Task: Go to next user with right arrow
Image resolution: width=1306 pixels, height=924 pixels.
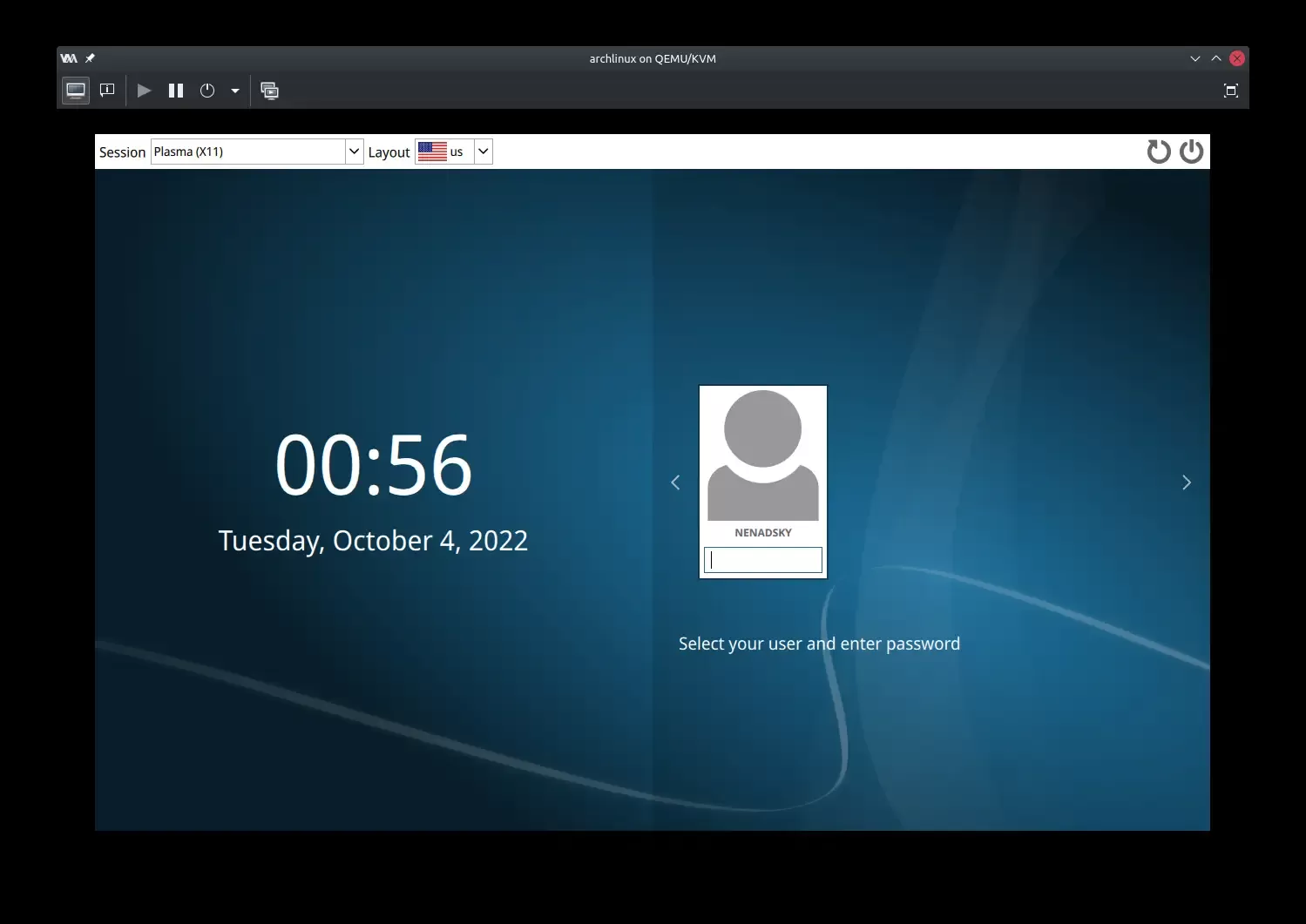Action: point(1186,482)
